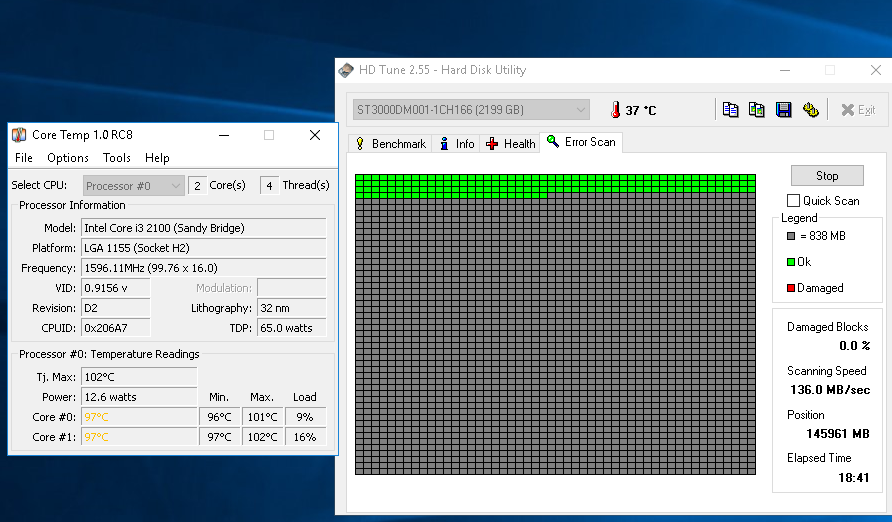Open HD Tune options via tools icon

811,110
